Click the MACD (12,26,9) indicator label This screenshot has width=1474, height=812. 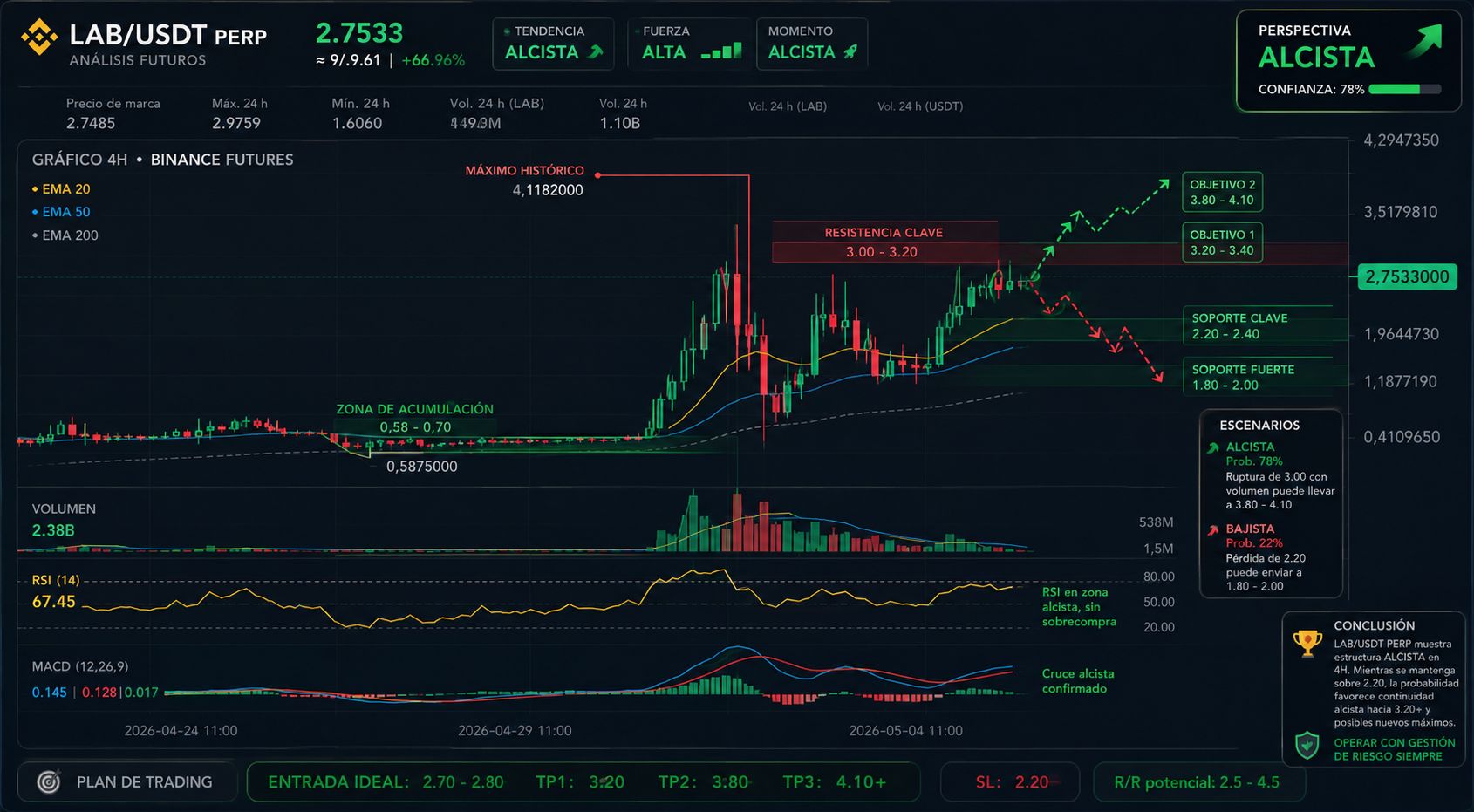pos(80,666)
